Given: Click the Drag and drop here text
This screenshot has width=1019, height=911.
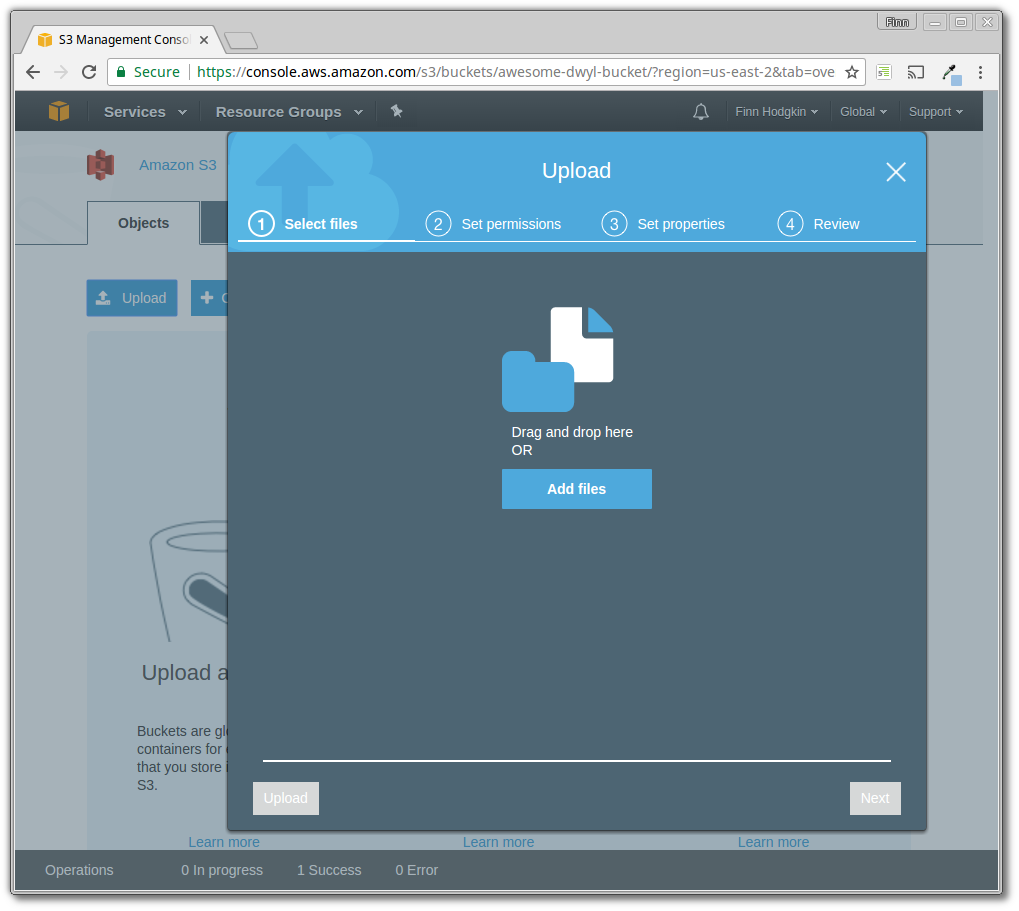Looking at the screenshot, I should point(572,432).
